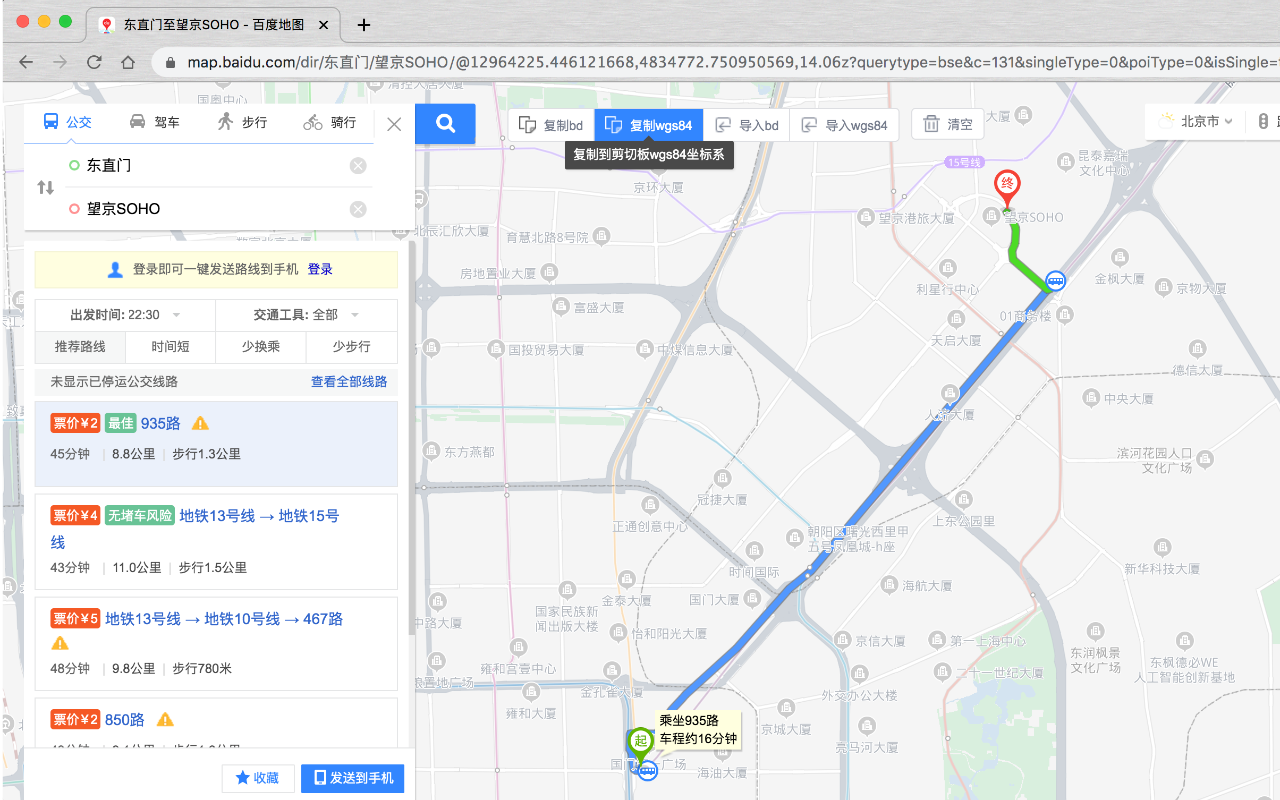
Task: Enable the 少换乘 fewer-transfers filter
Action: [x=260, y=347]
